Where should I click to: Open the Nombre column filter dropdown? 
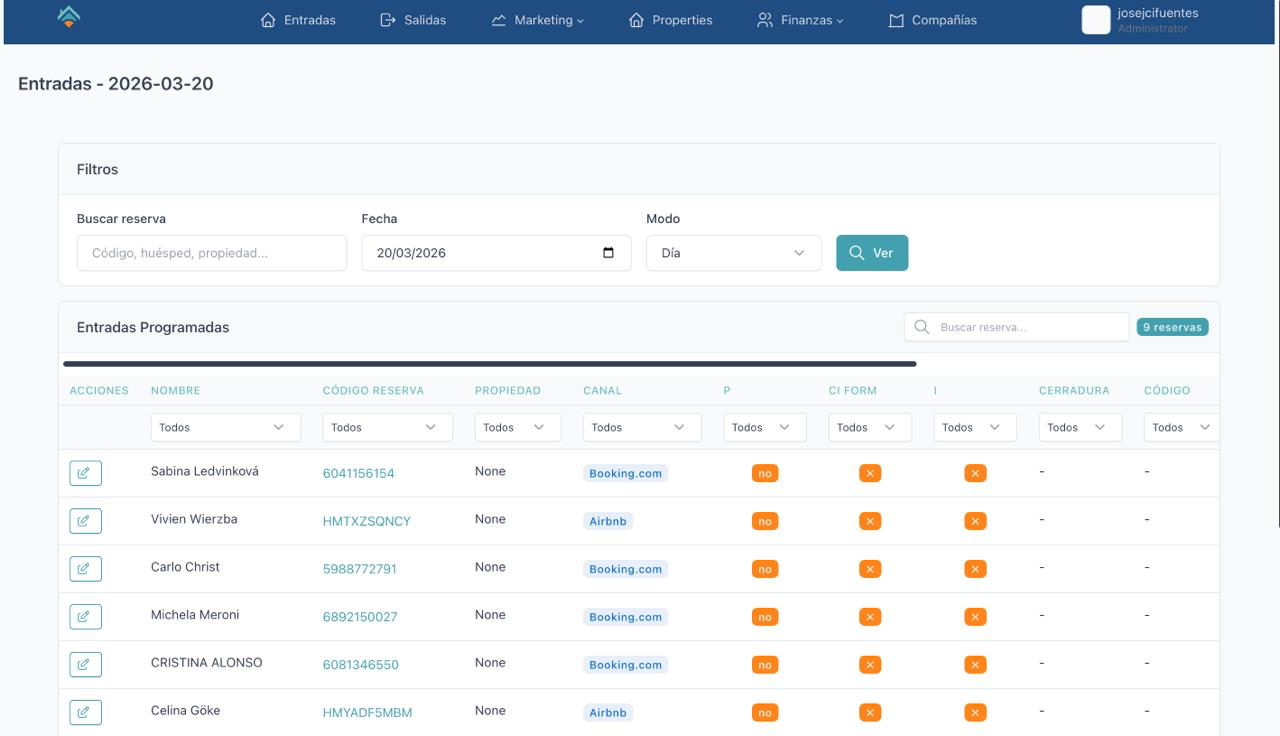[226, 427]
